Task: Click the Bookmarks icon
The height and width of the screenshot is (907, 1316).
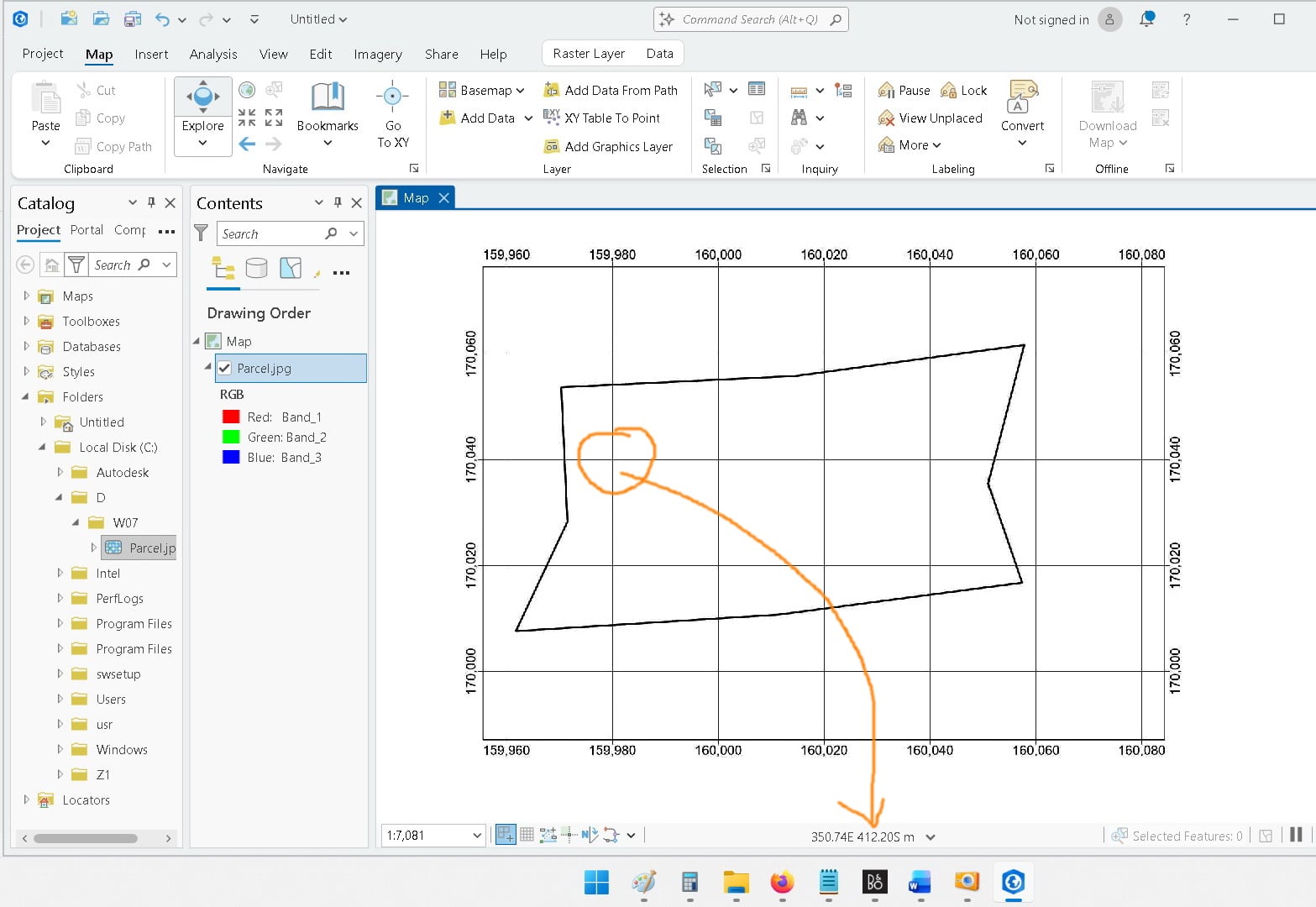Action: [328, 97]
